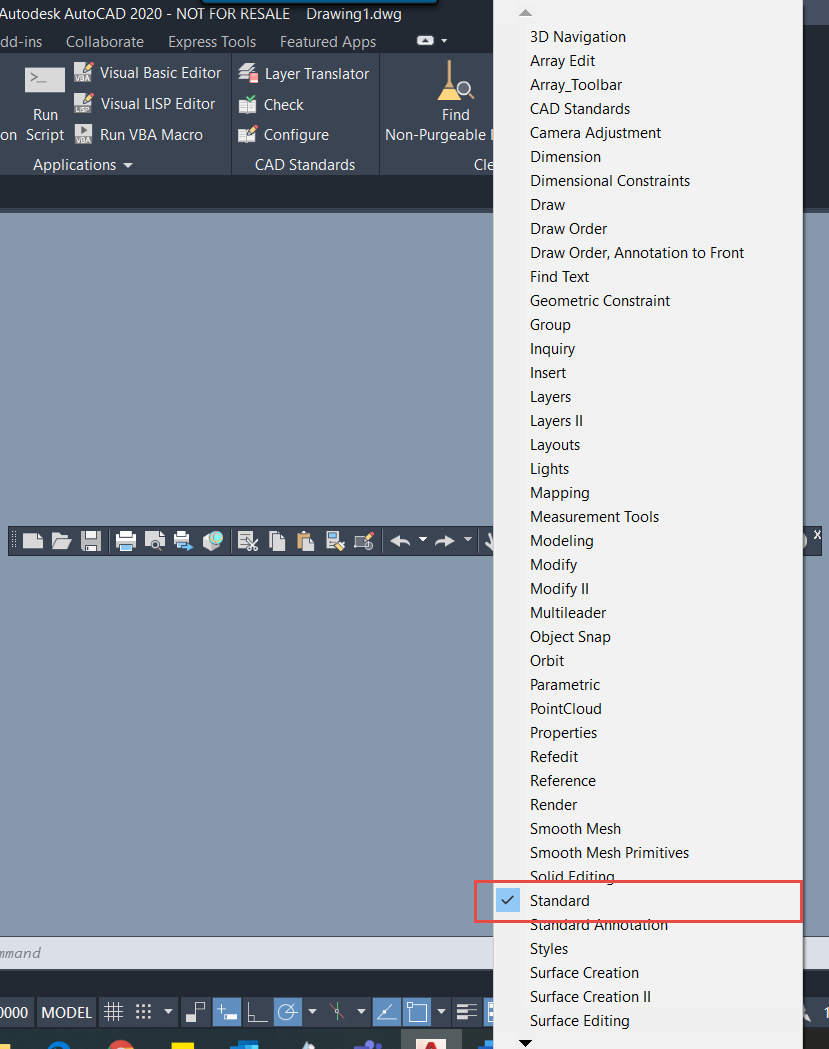
Task: Open the Save drawing icon on the Standard toolbar
Action: coord(91,540)
